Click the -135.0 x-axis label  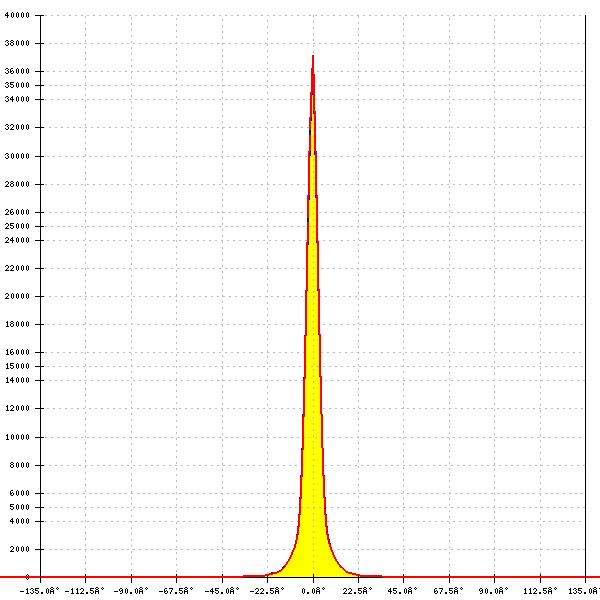(x=39, y=591)
